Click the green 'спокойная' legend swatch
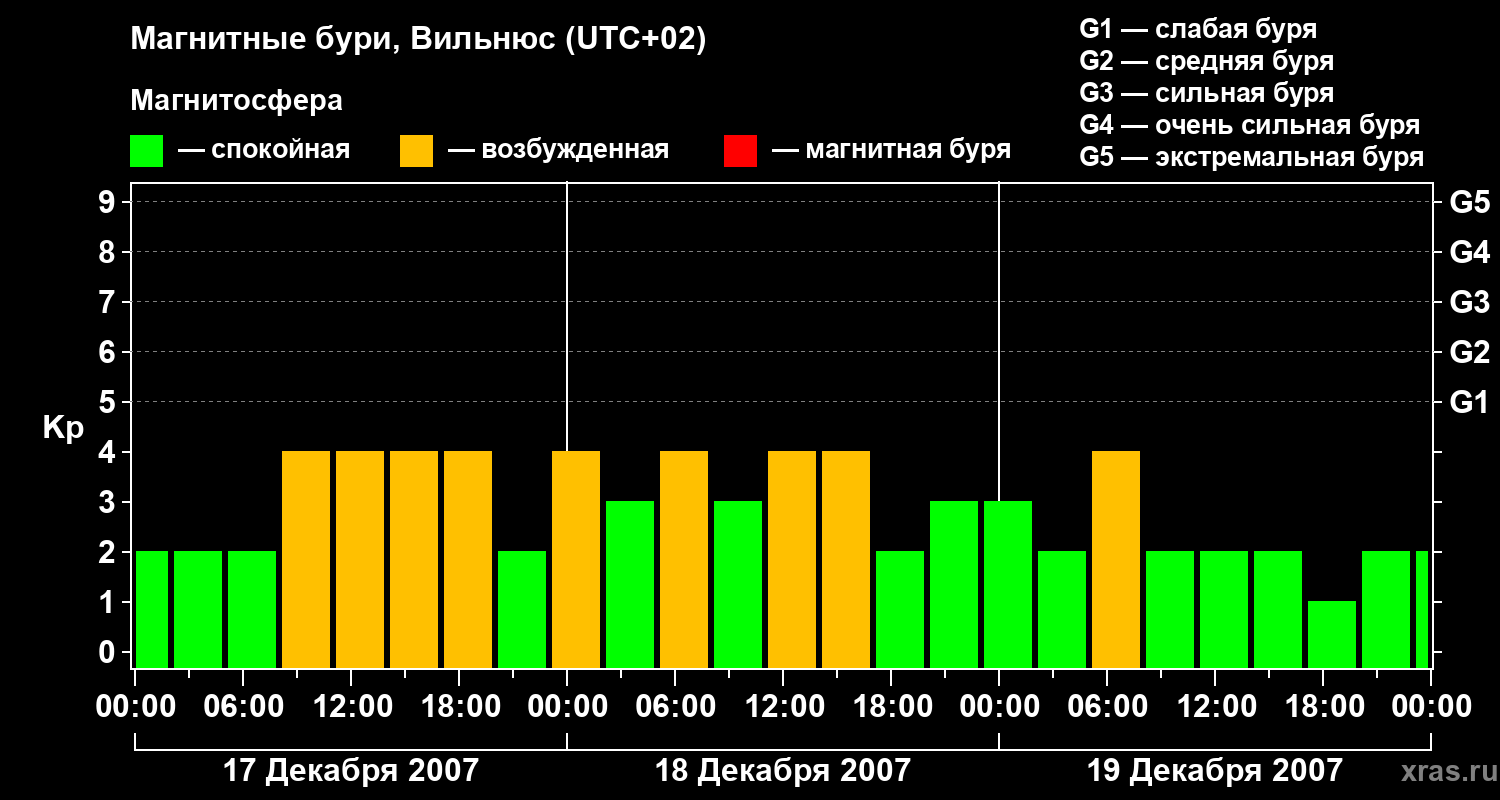This screenshot has height=800, width=1500. 146,151
